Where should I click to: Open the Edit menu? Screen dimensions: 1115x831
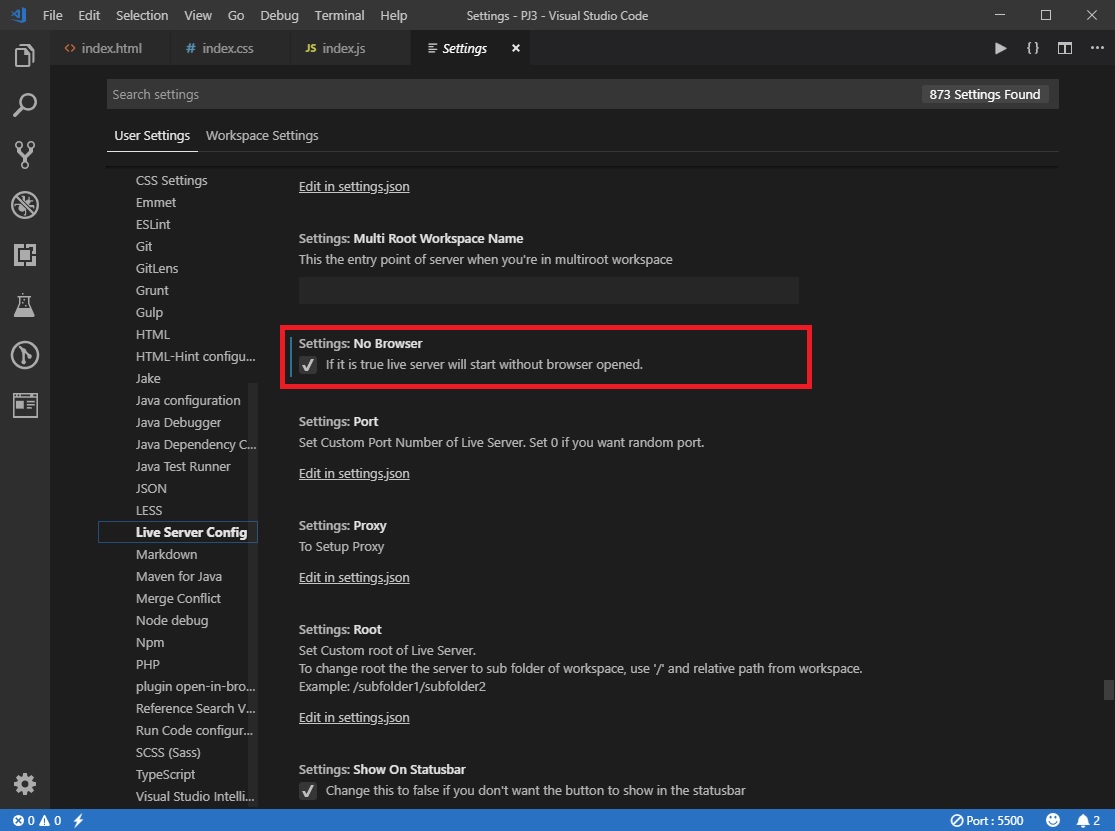tap(89, 16)
